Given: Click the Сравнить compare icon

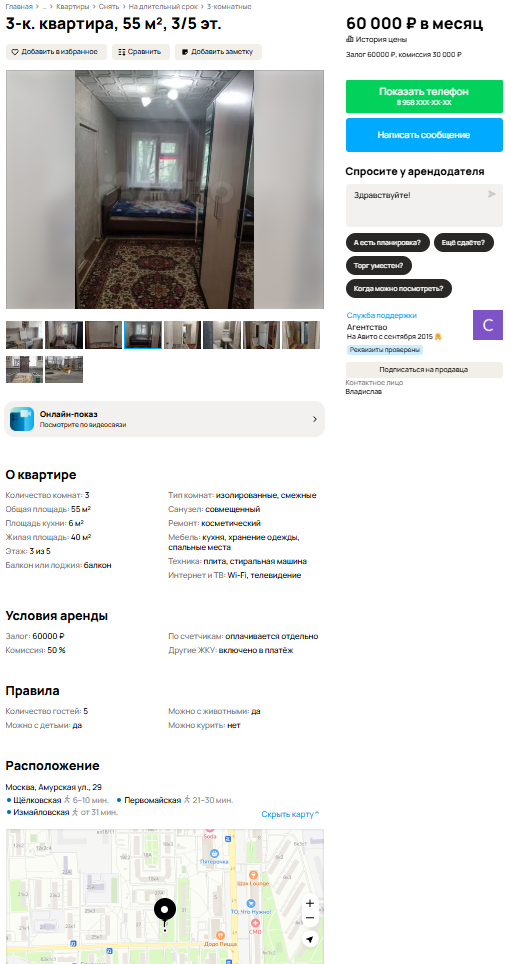Looking at the screenshot, I should point(122,52).
